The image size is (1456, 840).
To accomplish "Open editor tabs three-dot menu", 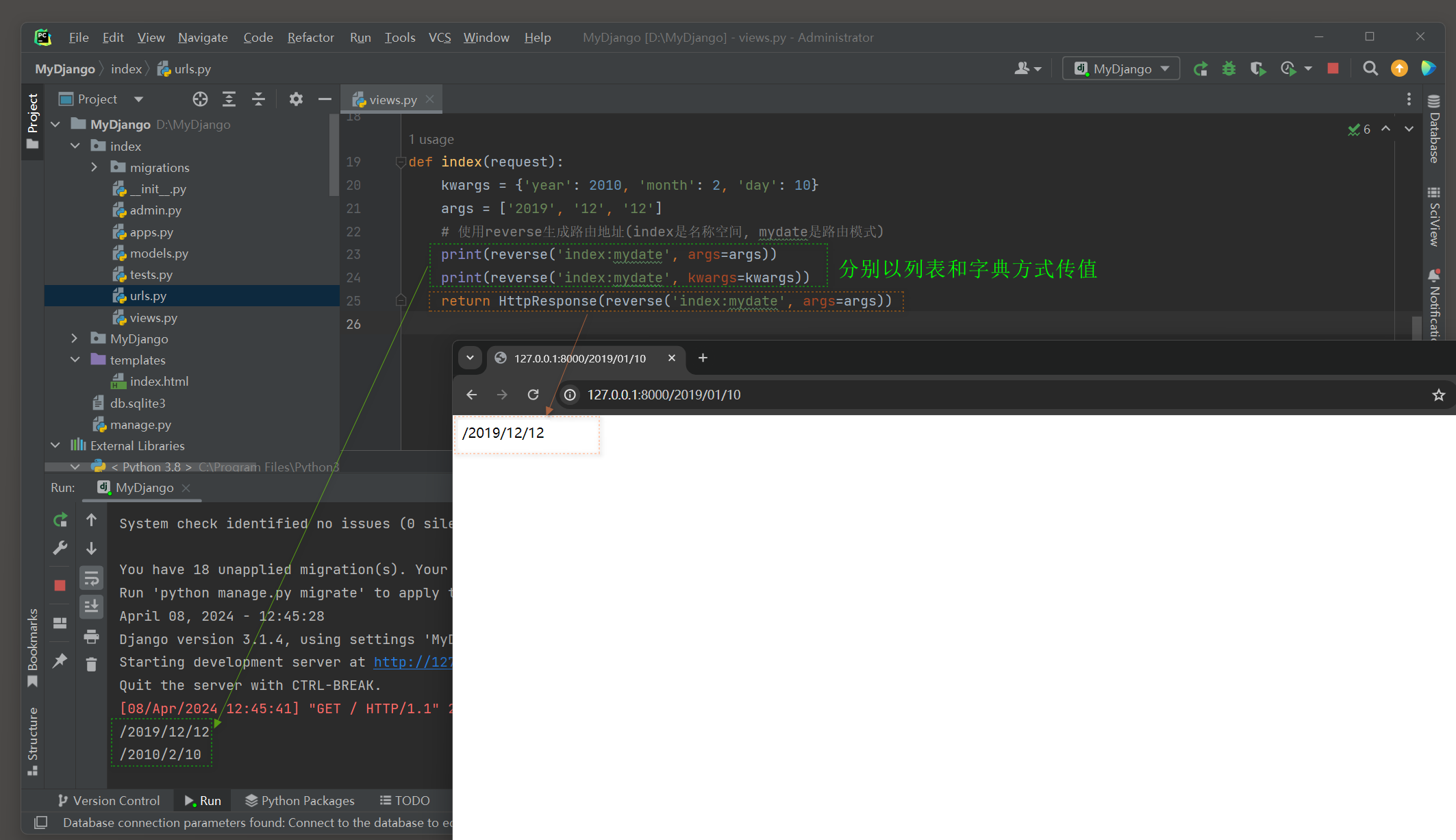I will coord(1409,99).
